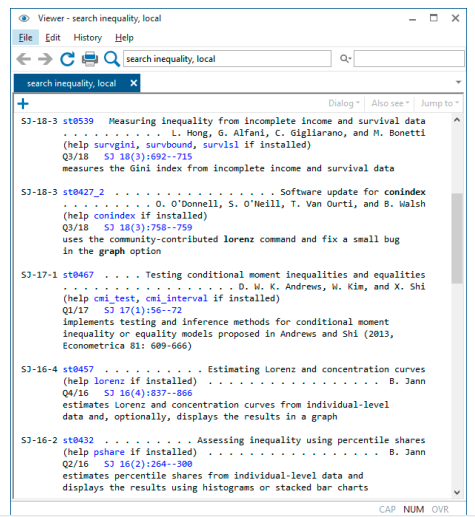Click the 'SJ-17-1' issue label
This screenshot has width=475, height=517.
point(39,275)
